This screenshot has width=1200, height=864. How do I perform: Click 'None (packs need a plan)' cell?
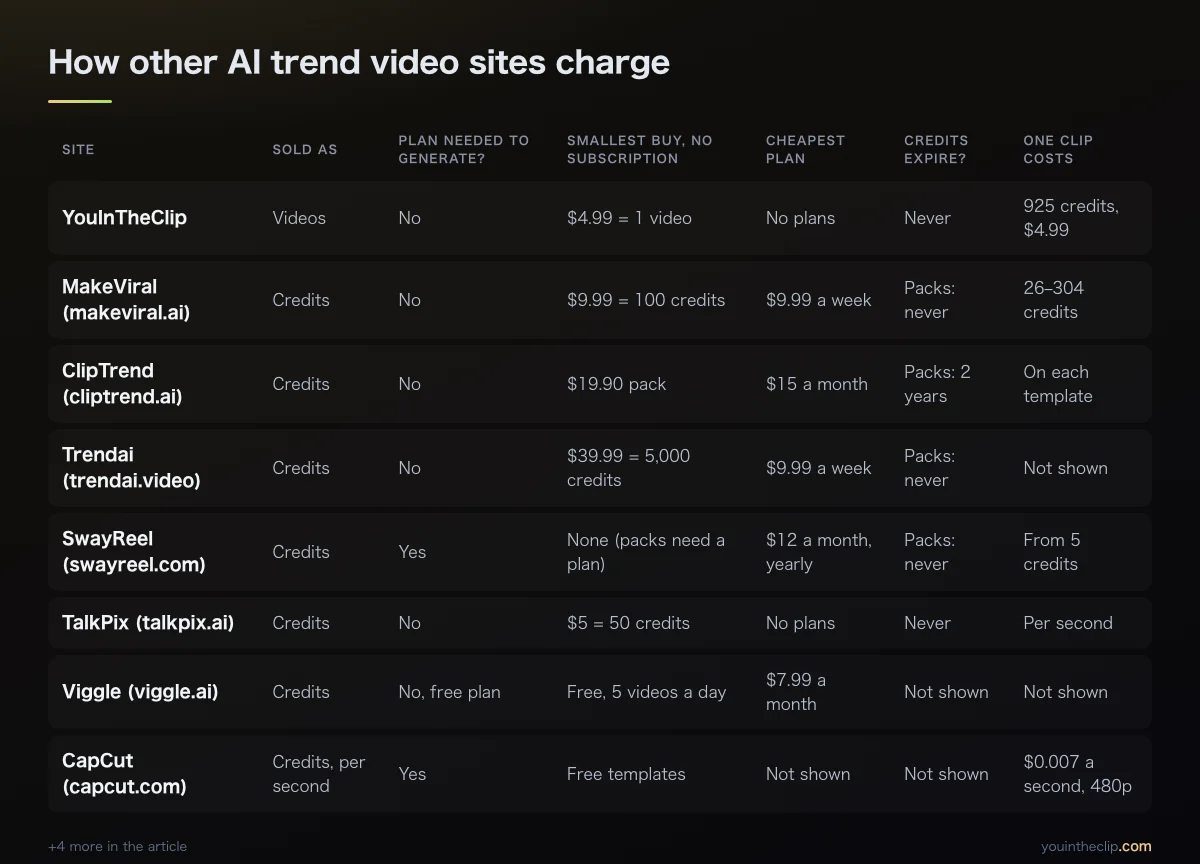coord(646,551)
